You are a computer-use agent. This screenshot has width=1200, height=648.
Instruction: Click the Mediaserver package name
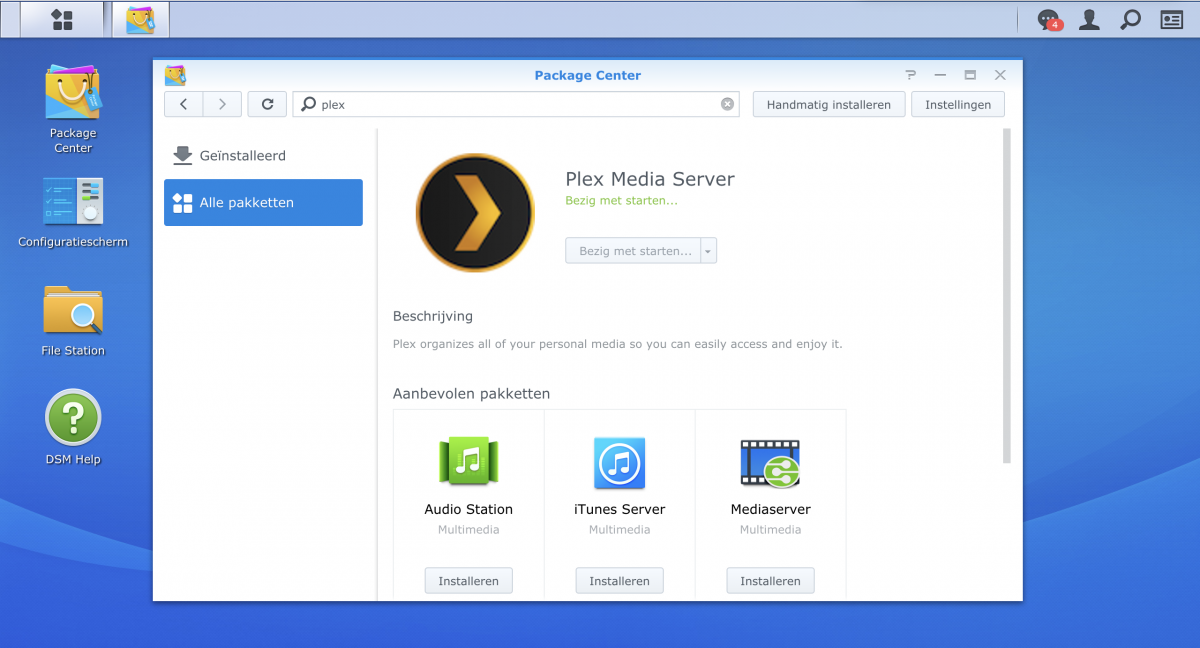(x=771, y=509)
